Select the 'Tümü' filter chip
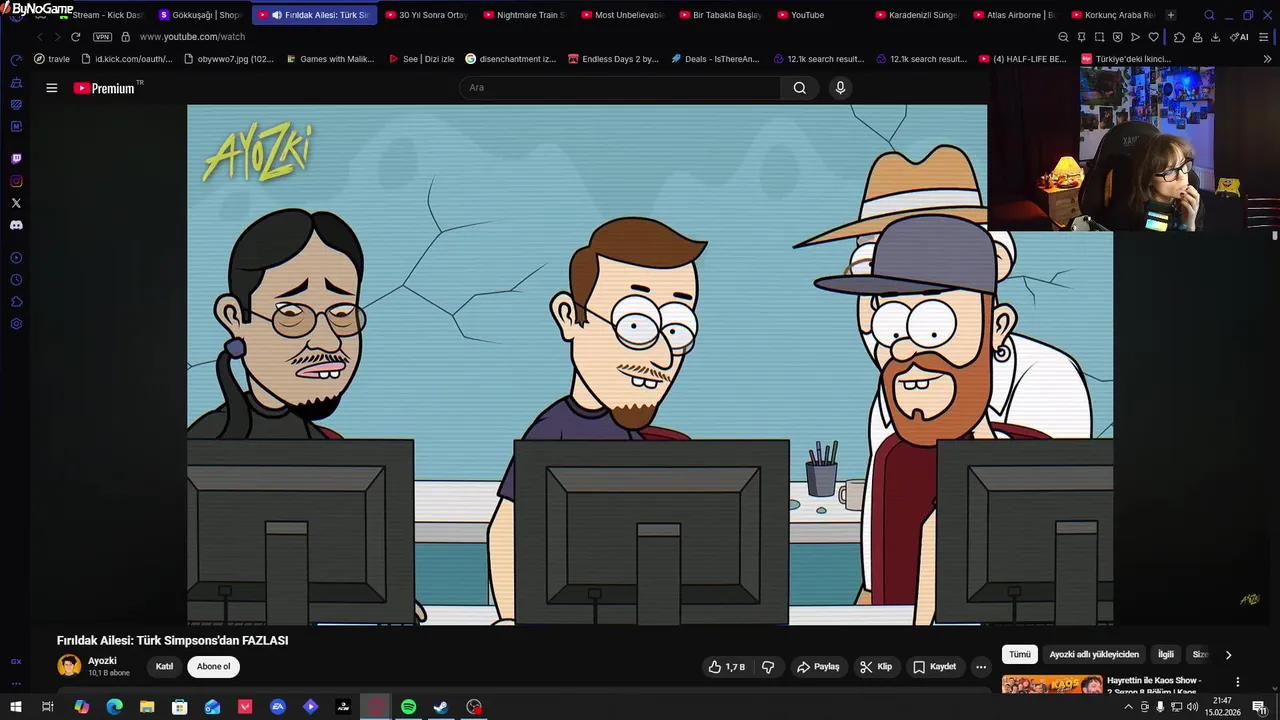The image size is (1280, 720). tap(1020, 655)
